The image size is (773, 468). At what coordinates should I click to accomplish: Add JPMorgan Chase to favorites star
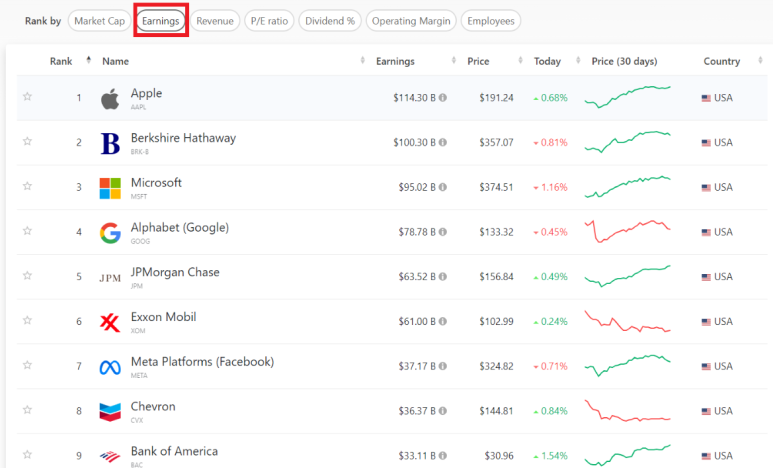click(x=28, y=276)
